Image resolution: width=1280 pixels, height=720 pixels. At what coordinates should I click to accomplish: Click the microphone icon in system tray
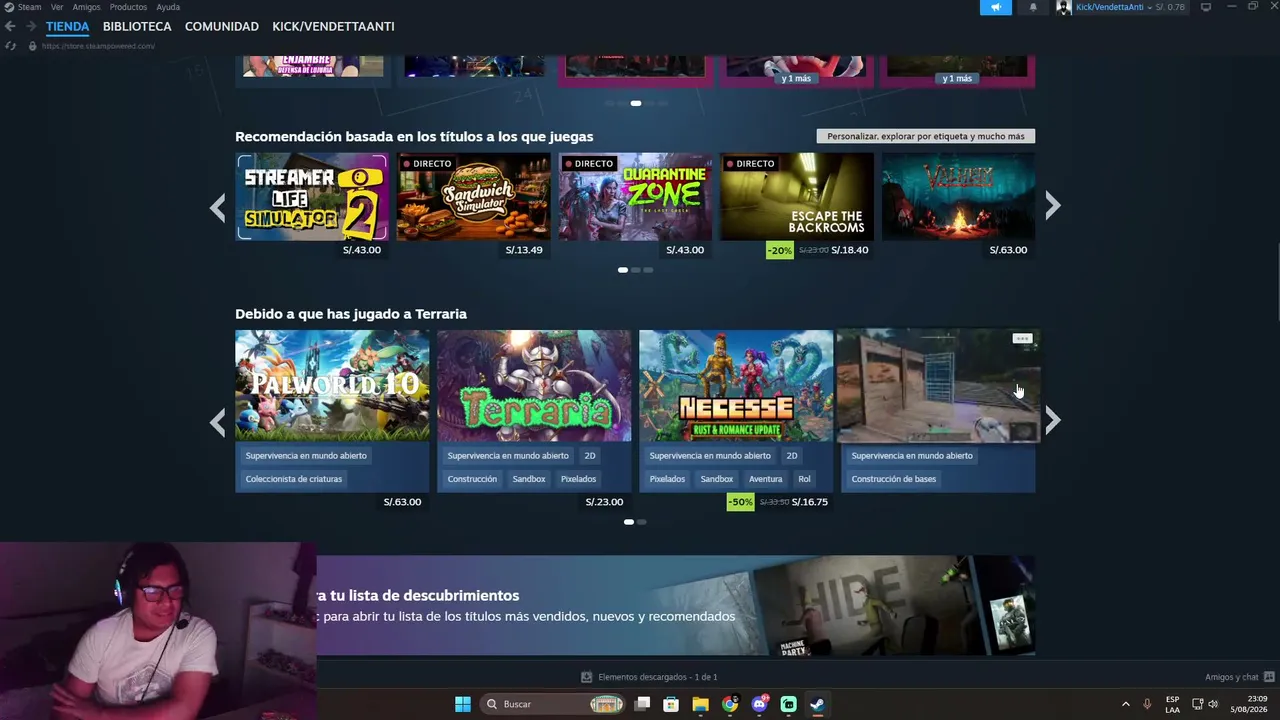click(1147, 704)
